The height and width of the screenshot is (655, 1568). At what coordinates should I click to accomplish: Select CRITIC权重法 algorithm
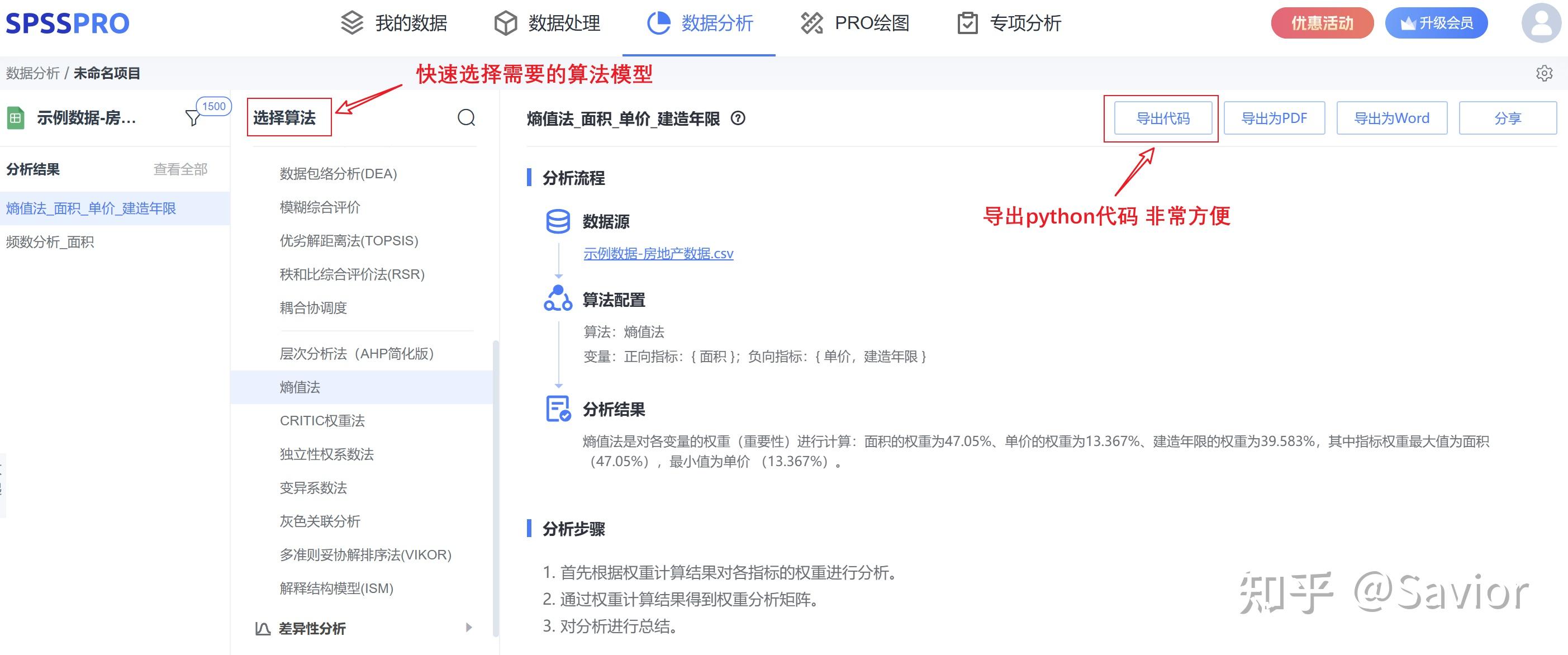322,421
